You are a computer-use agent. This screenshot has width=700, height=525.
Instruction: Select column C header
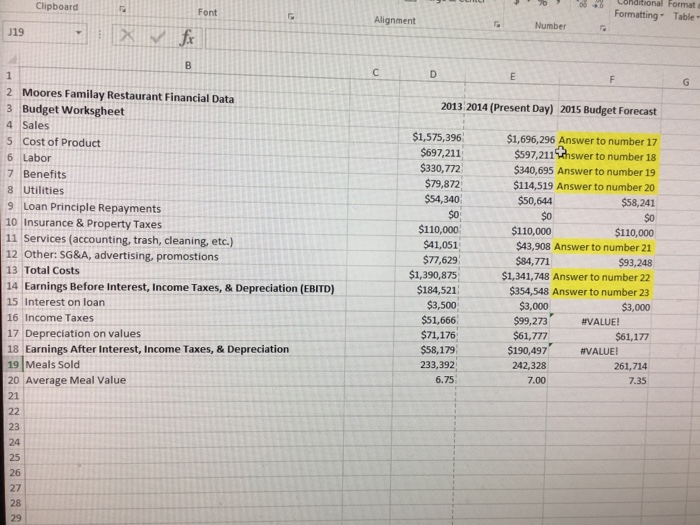(x=375, y=72)
